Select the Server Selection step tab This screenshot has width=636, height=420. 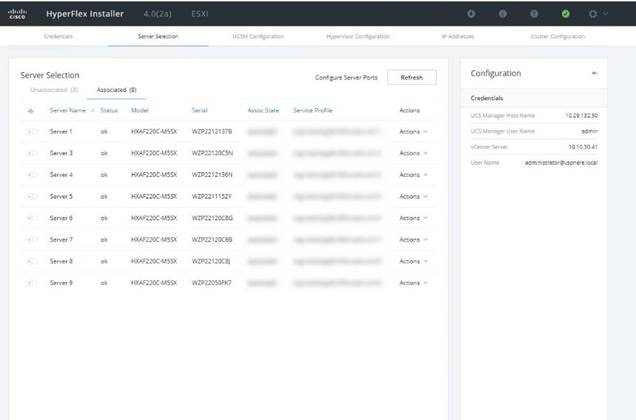(158, 36)
